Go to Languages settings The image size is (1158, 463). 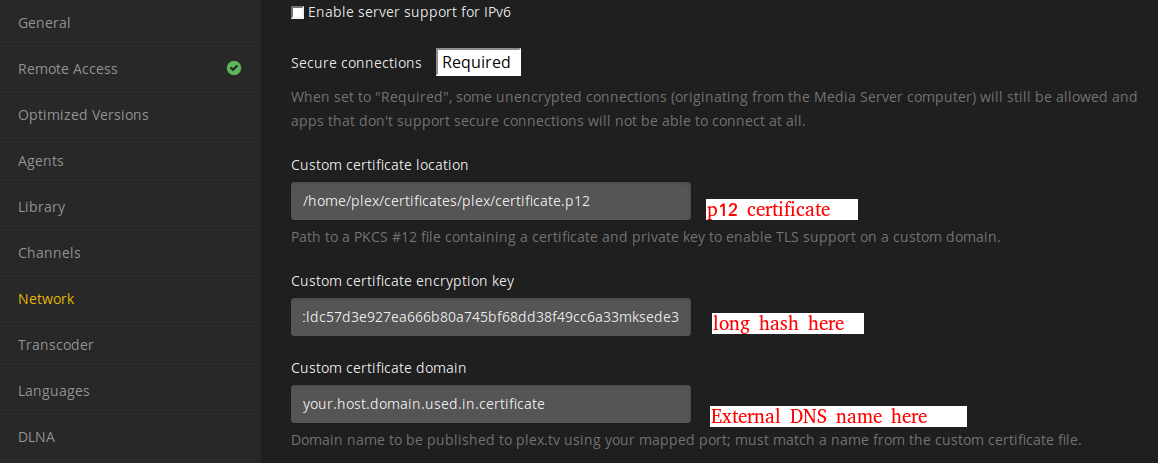click(54, 391)
